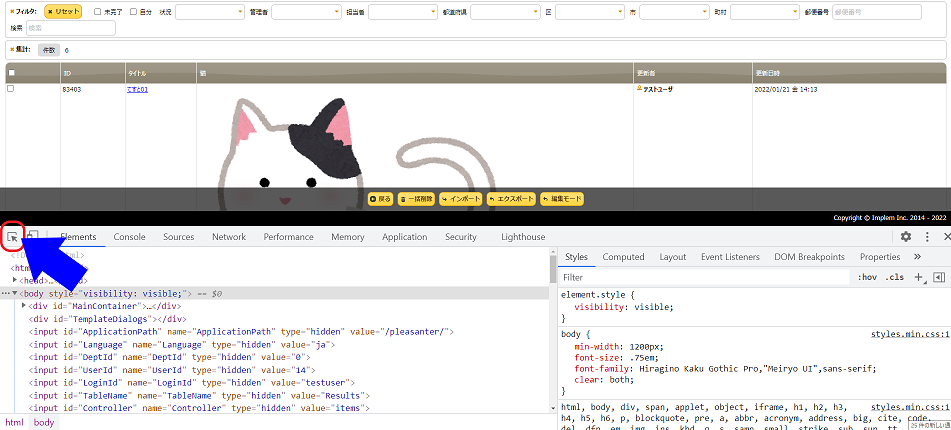Switch to the Elements tab
This screenshot has width=951, height=430.
[x=78, y=237]
